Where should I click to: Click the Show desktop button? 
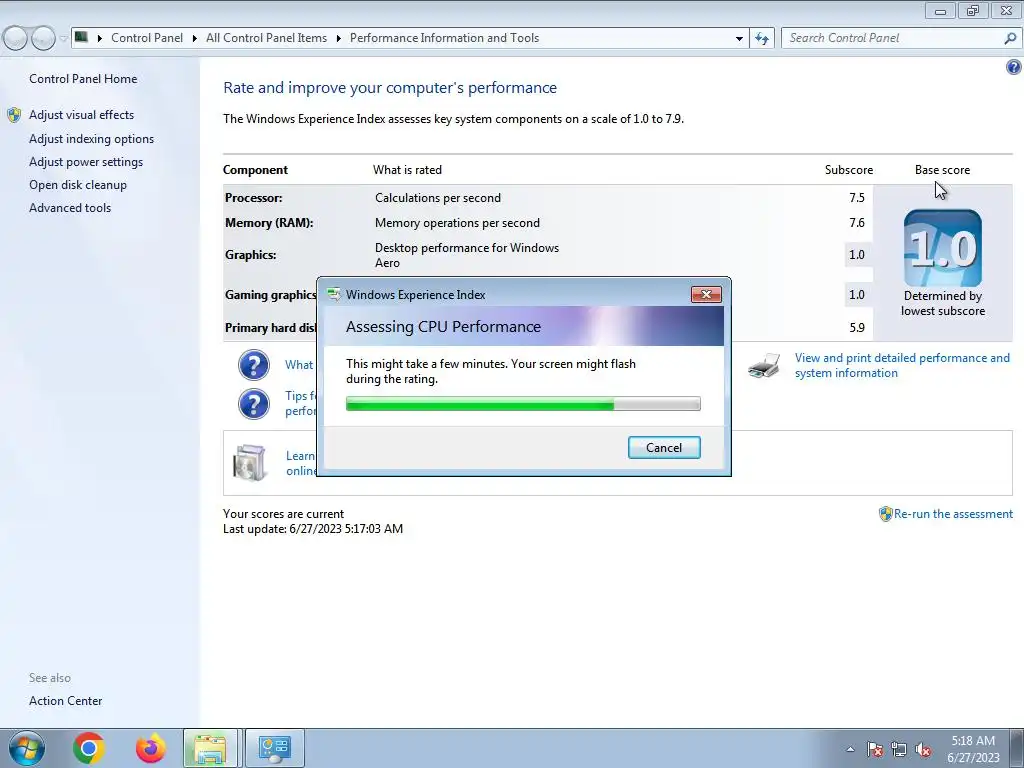[1017, 748]
